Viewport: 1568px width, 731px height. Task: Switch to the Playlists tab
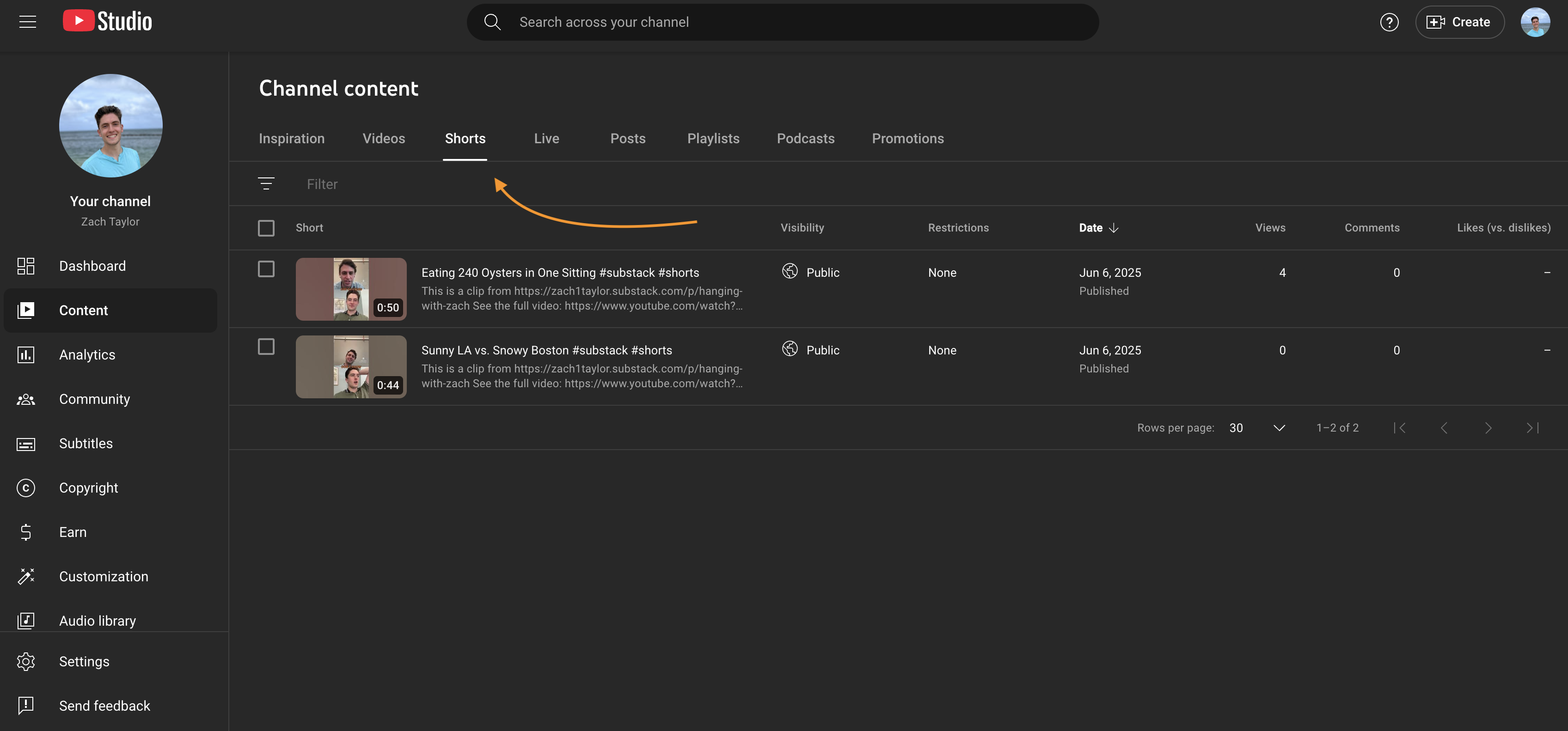pos(713,138)
